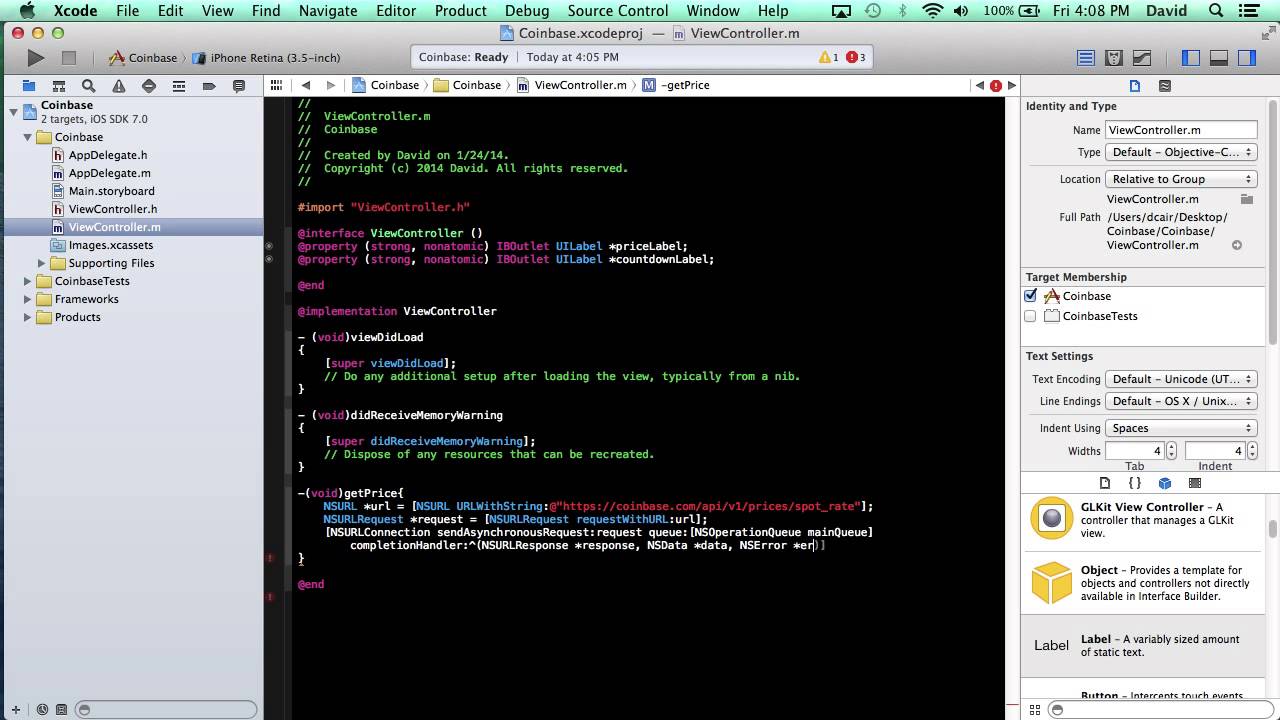The image size is (1280, 720).
Task: Click the Name field in File inspector
Action: (x=1181, y=130)
